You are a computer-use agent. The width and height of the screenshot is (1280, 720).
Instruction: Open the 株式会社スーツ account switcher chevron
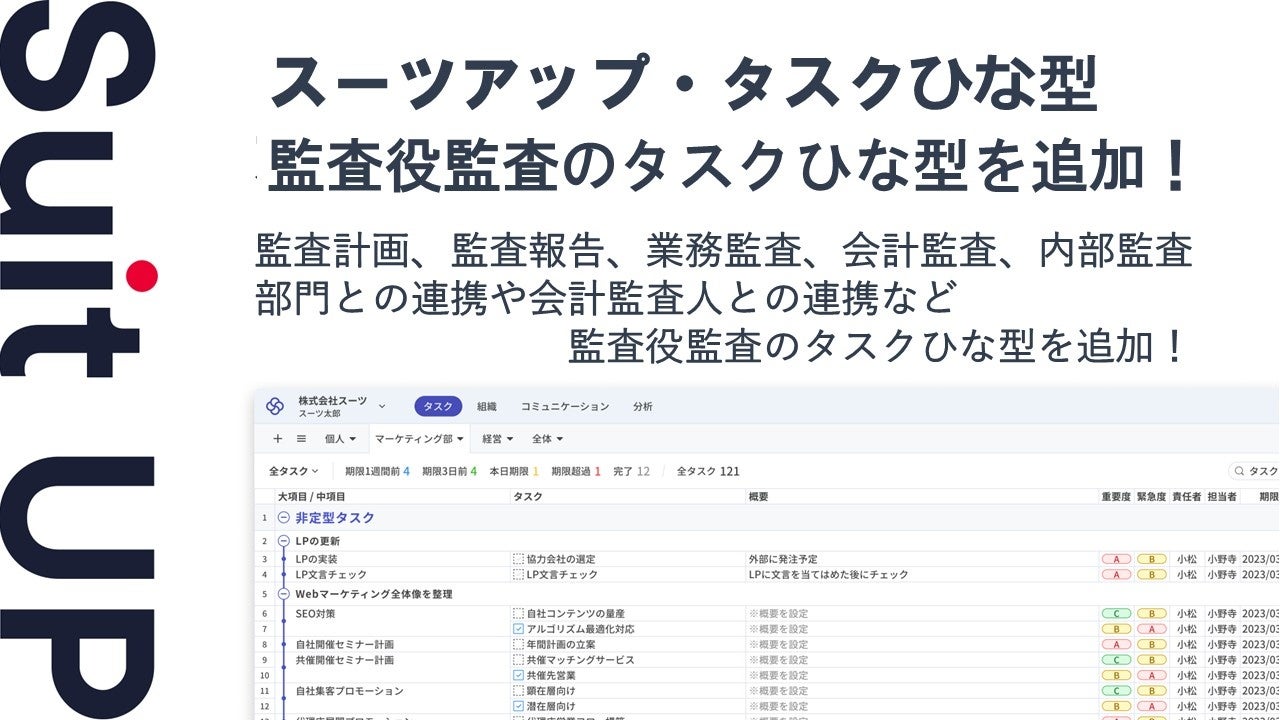382,407
